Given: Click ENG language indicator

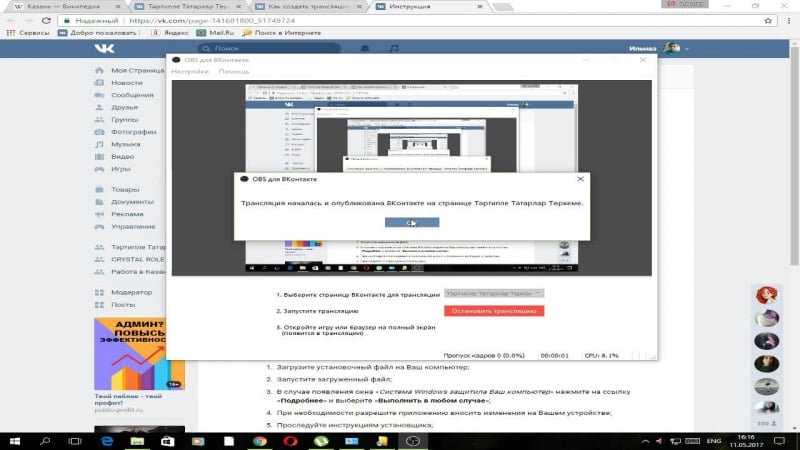Looking at the screenshot, I should (x=714, y=441).
